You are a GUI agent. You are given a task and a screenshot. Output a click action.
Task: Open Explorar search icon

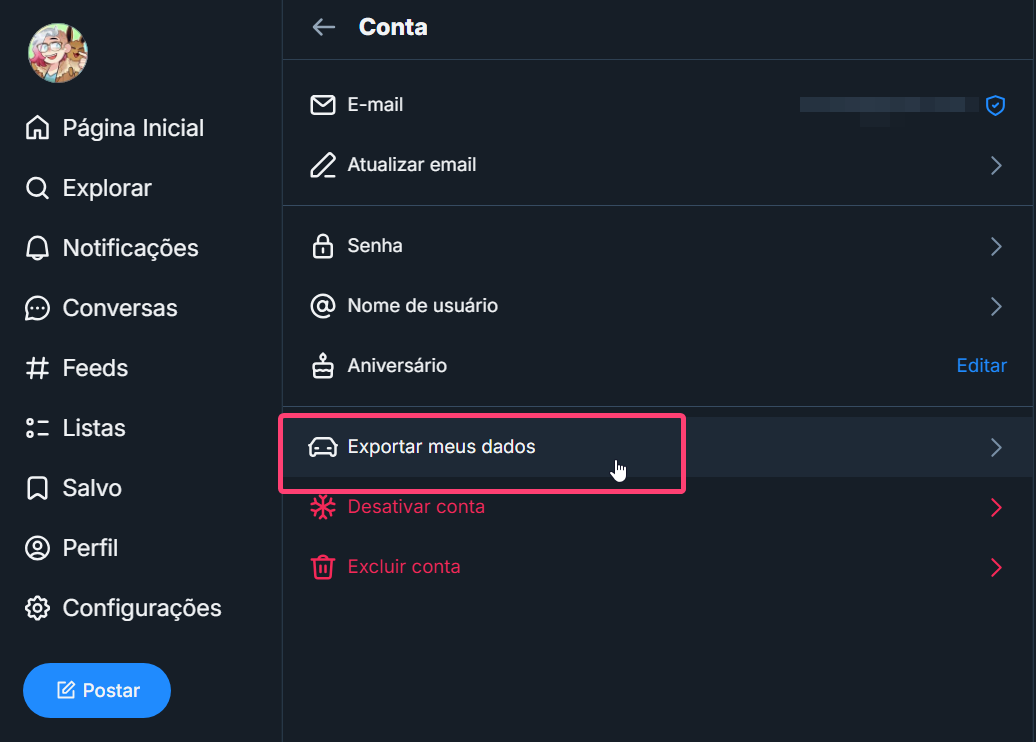pyautogui.click(x=37, y=188)
